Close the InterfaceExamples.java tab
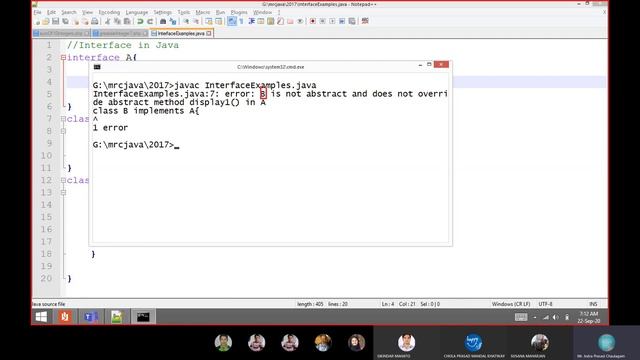Viewport: 640px width, 360px height. click(x=209, y=33)
